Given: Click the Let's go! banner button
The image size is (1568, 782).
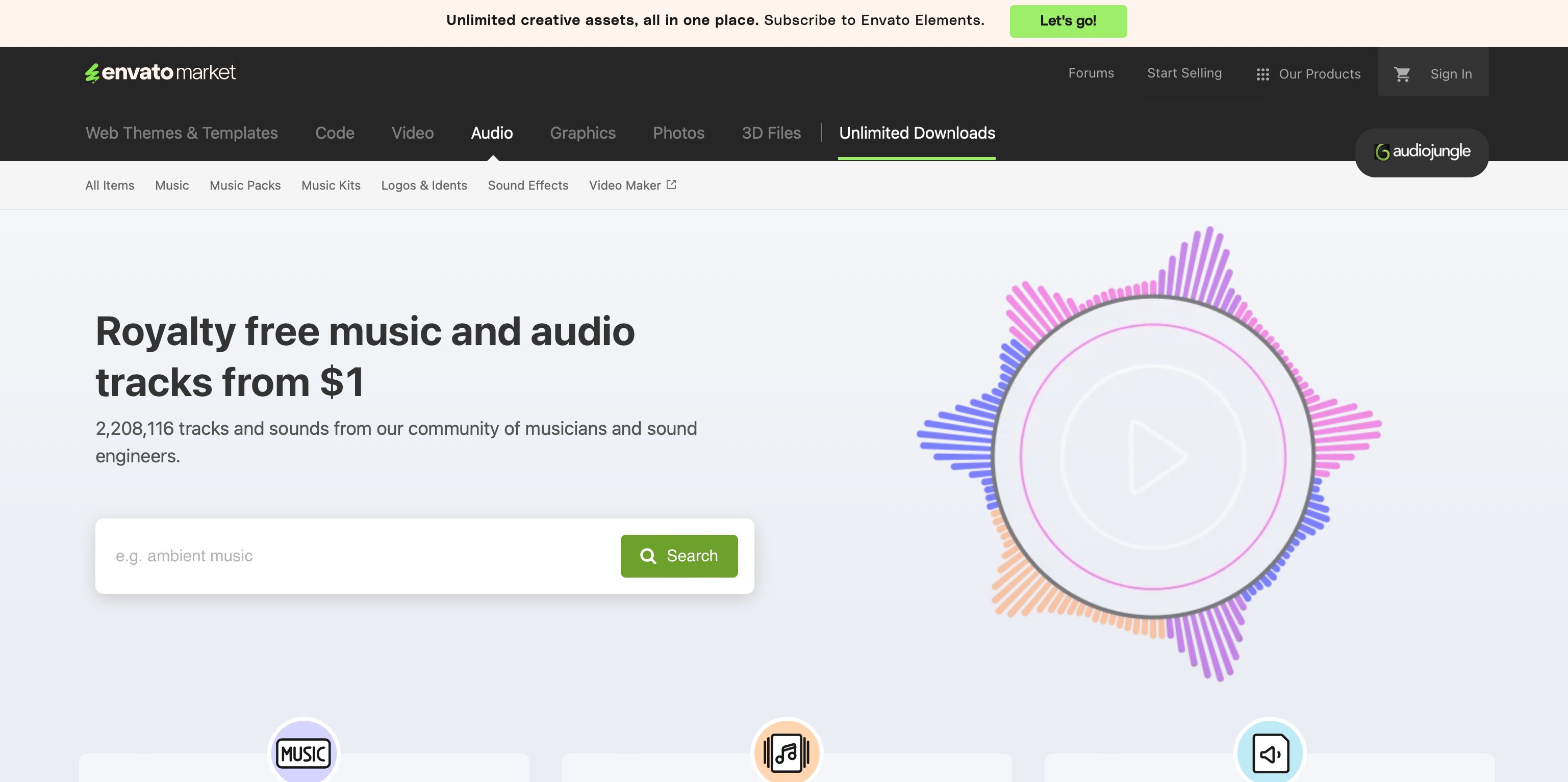Looking at the screenshot, I should point(1068,21).
